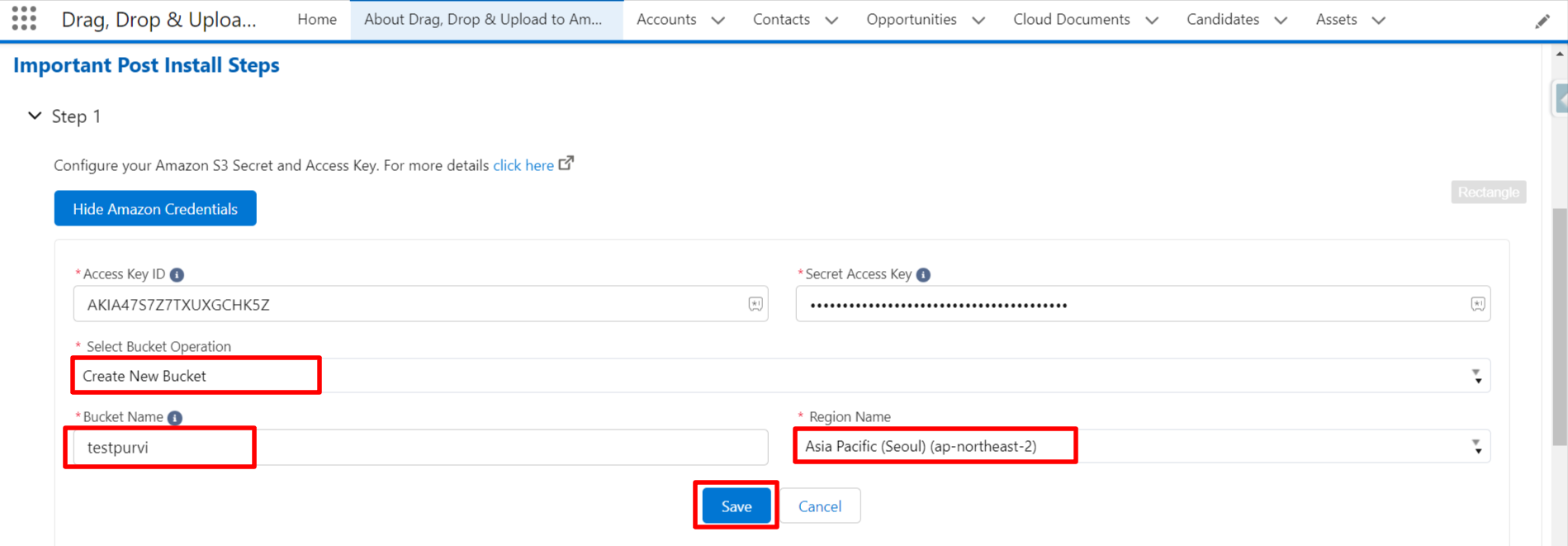Open the Region Name dropdown
The image size is (1568, 546).
1143,446
